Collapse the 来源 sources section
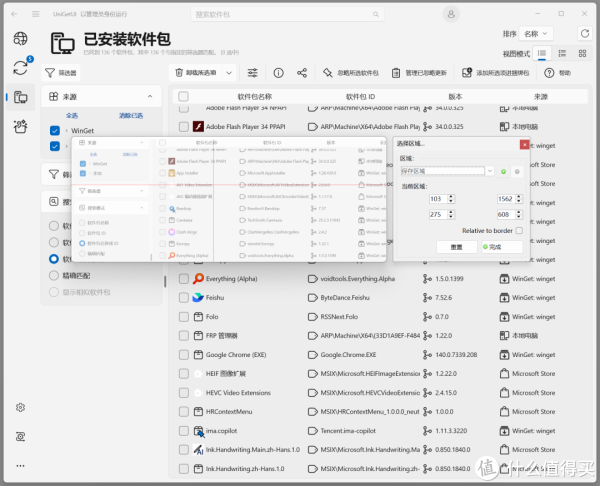600x486 pixels. (x=149, y=97)
